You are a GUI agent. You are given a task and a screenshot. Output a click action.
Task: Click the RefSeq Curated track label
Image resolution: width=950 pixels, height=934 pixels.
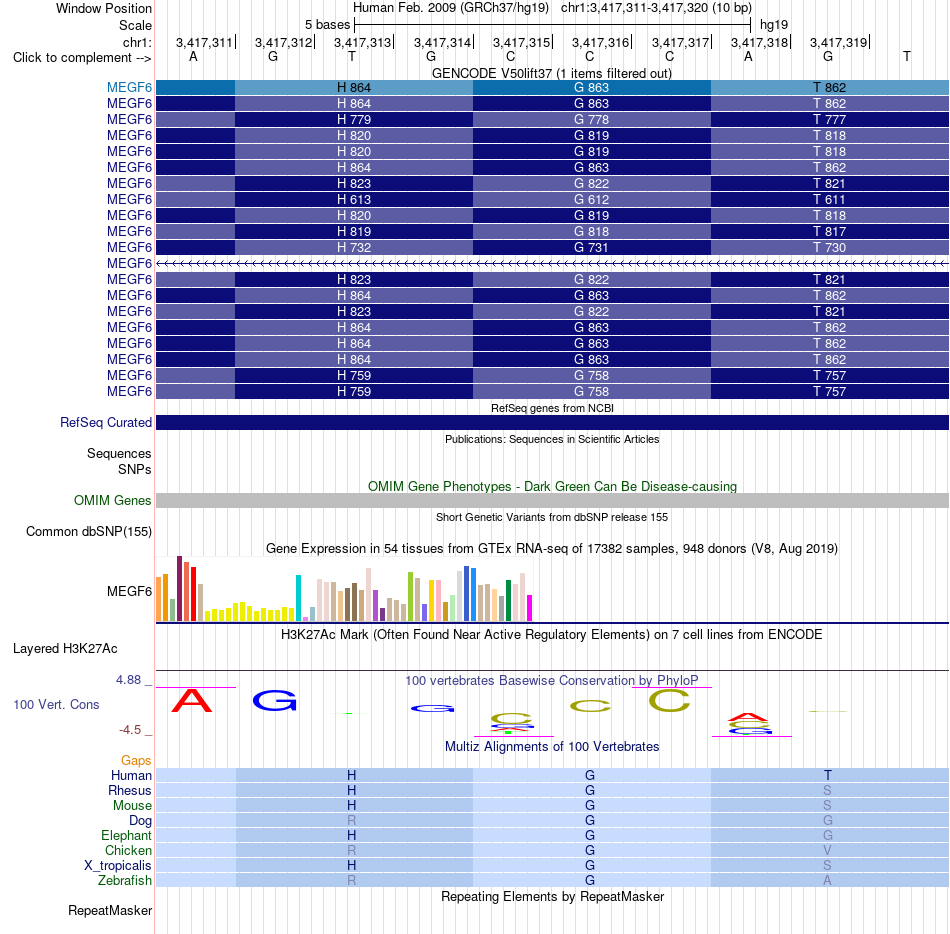click(105, 422)
